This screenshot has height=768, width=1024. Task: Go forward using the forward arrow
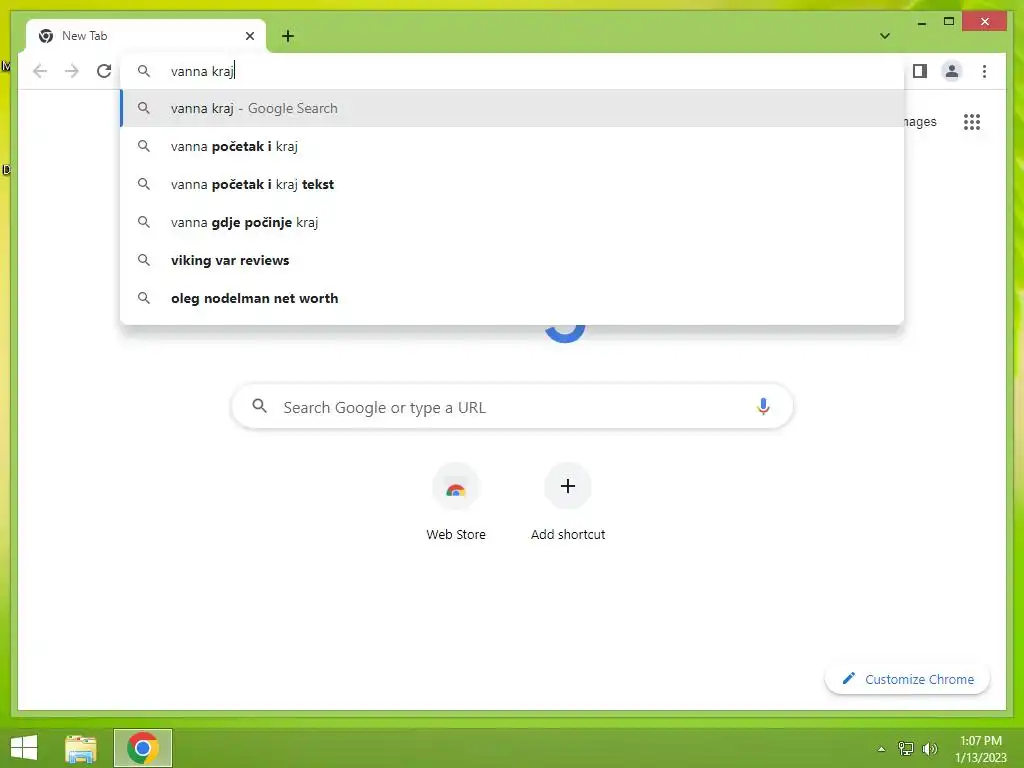[72, 71]
